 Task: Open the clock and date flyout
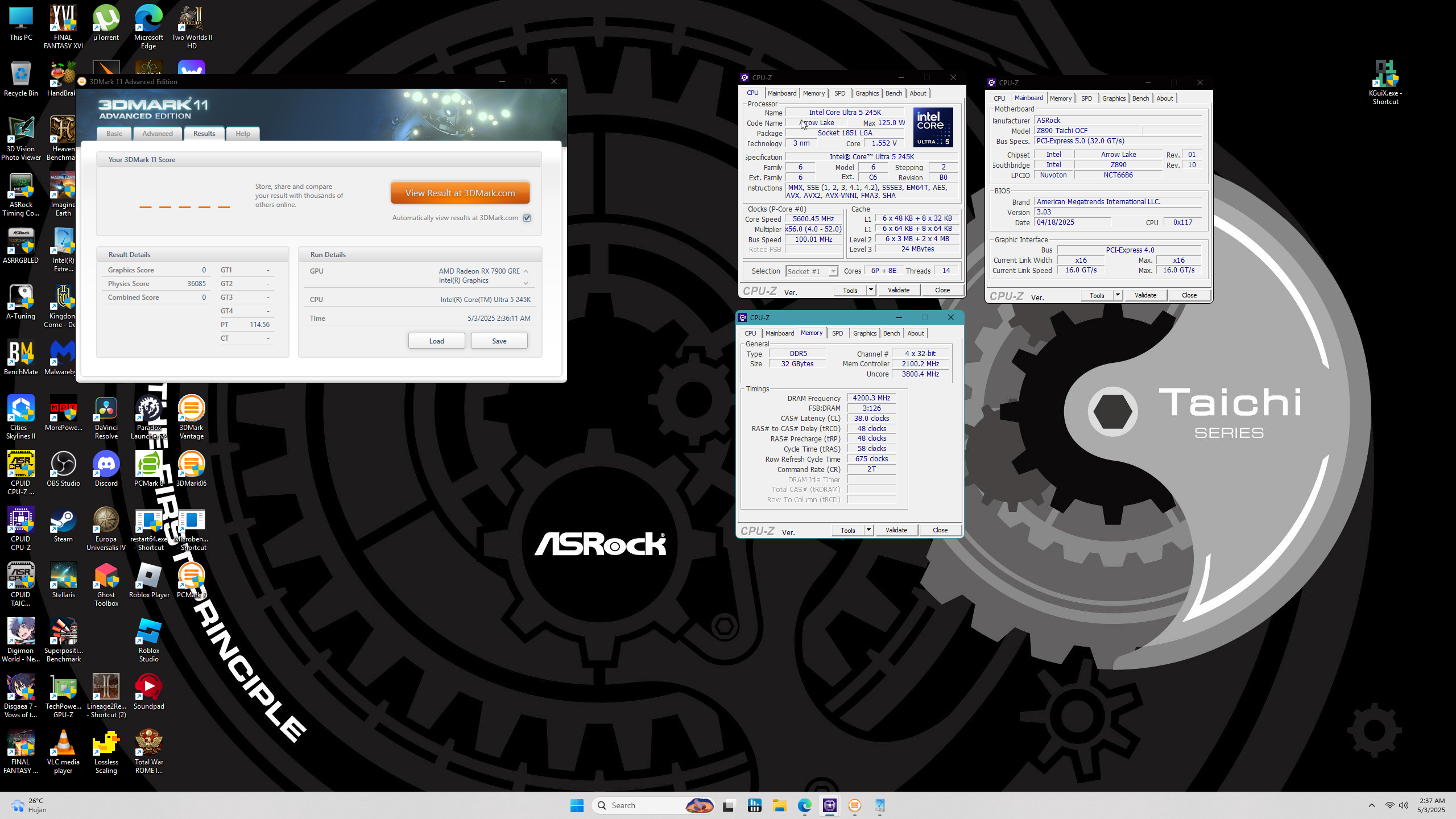pos(1432,805)
